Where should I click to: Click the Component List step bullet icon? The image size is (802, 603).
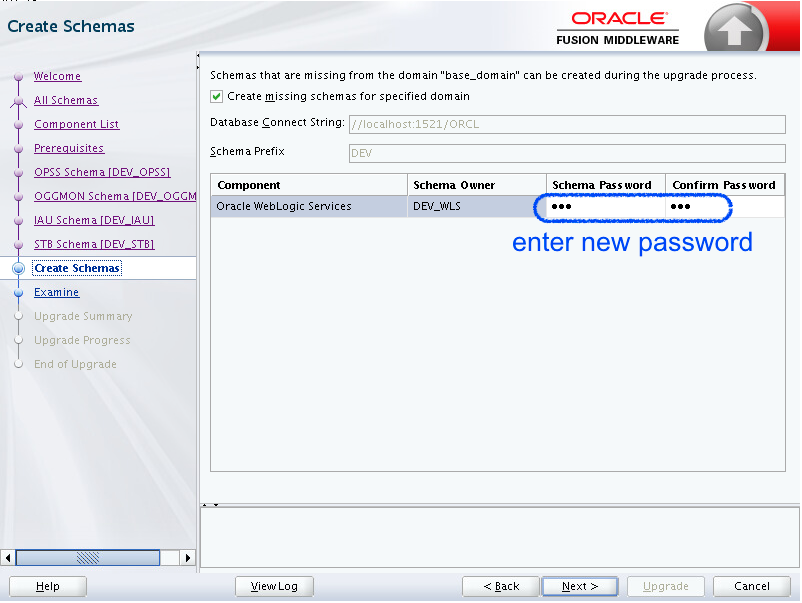click(18, 124)
